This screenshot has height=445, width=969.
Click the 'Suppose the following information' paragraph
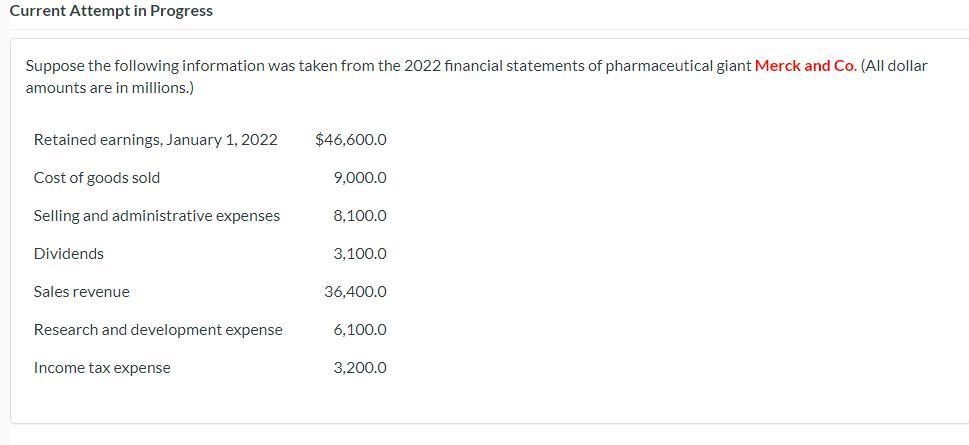tap(476, 77)
